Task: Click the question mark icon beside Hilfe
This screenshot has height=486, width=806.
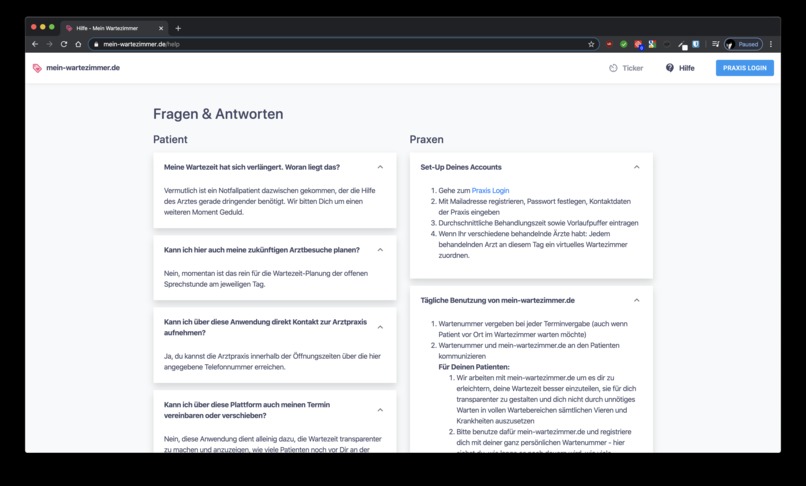Action: 670,68
